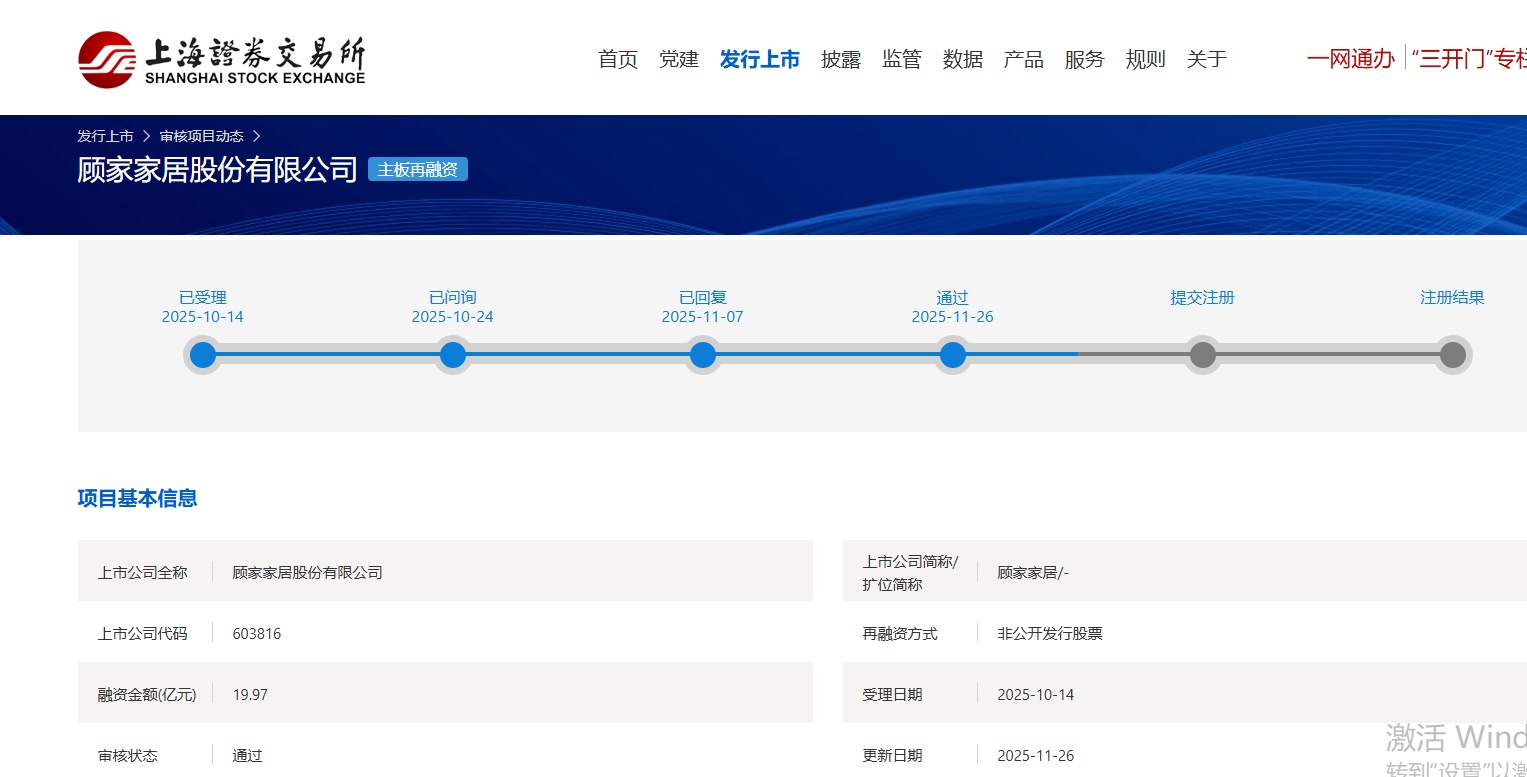Click the 受理日期 value 2025-10-14
This screenshot has width=1527, height=777.
(x=1036, y=695)
